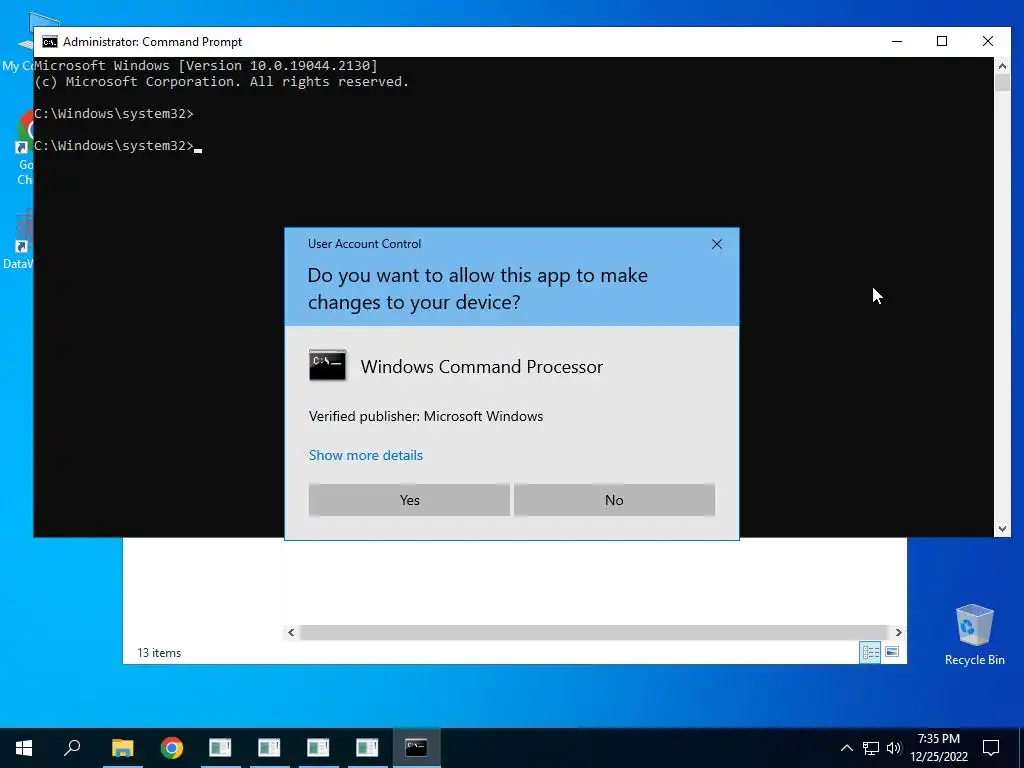The height and width of the screenshot is (768, 1024).
Task: Close the User Account Control dialog
Action: click(716, 244)
